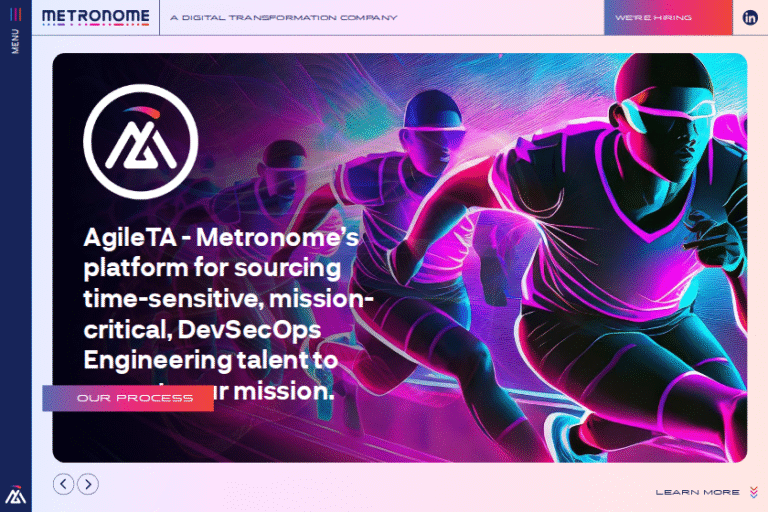Click the double chevron down icon
This screenshot has height=512, width=768.
(753, 492)
